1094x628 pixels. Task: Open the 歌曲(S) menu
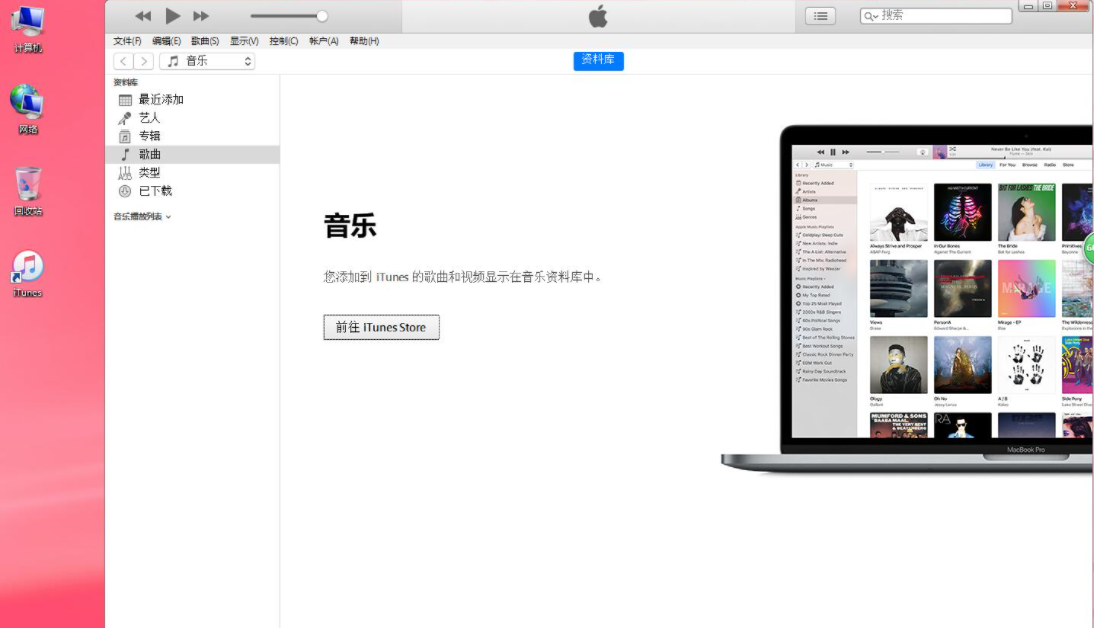205,41
